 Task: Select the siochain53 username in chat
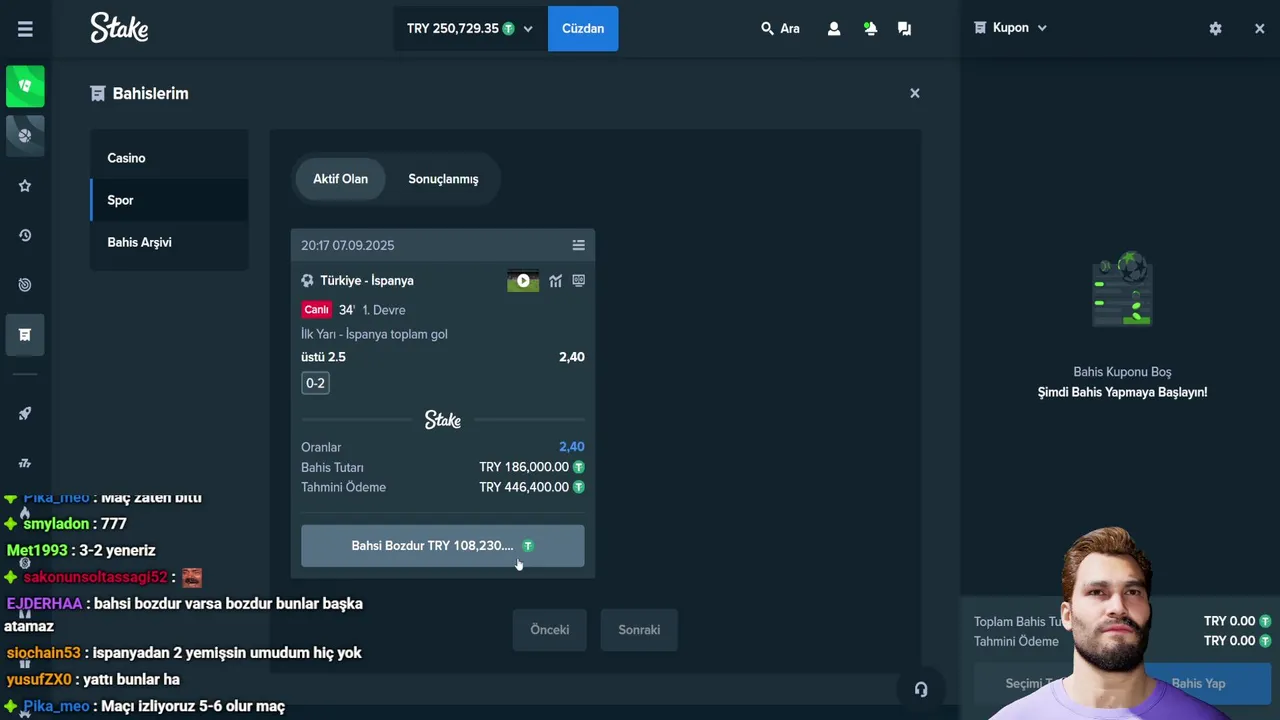[x=43, y=653]
